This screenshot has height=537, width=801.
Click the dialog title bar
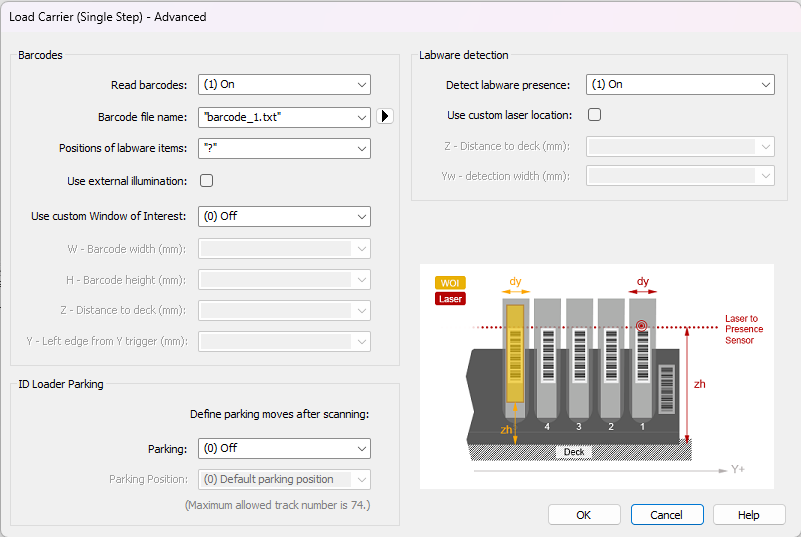pyautogui.click(x=400, y=17)
